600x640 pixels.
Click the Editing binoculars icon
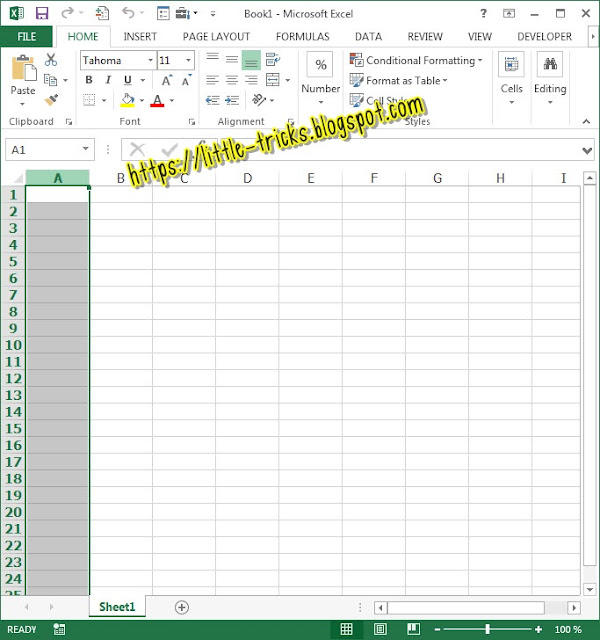point(550,64)
